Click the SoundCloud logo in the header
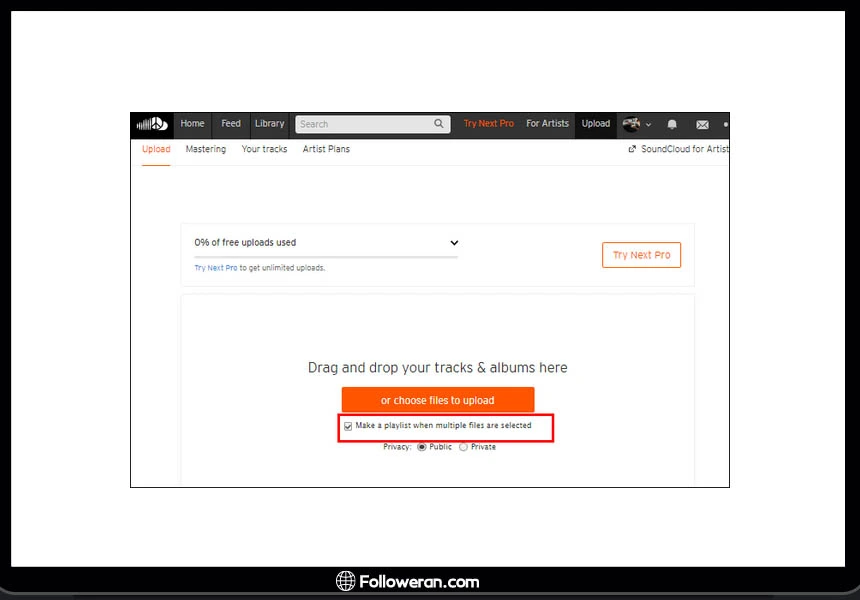Viewport: 860px width, 600px height. click(x=152, y=124)
